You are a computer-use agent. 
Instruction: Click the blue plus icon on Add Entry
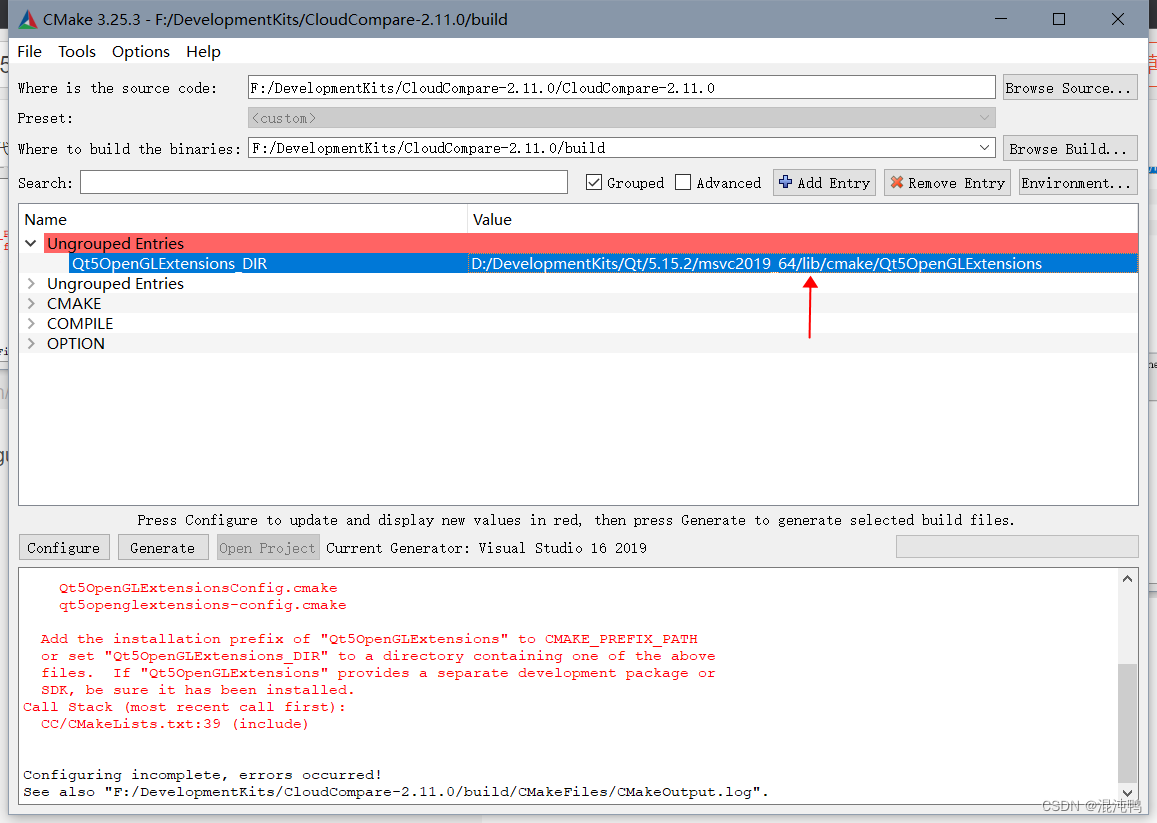pyautogui.click(x=785, y=182)
